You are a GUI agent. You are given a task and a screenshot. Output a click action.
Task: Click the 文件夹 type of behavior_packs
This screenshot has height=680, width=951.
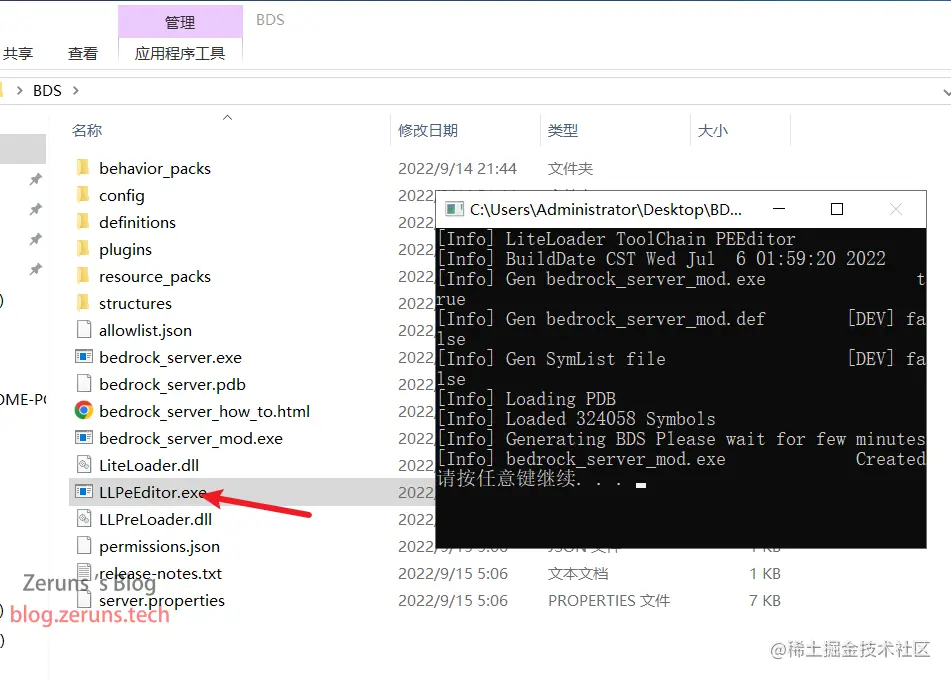[x=570, y=168]
